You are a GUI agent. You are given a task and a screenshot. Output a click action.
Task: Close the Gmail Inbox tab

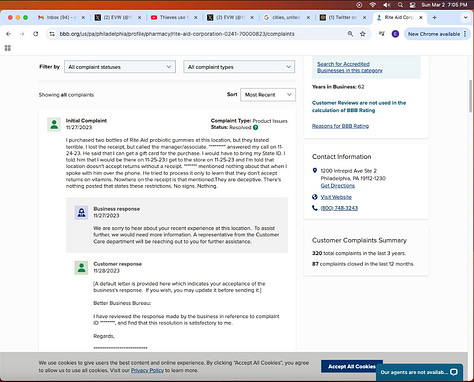coord(83,17)
